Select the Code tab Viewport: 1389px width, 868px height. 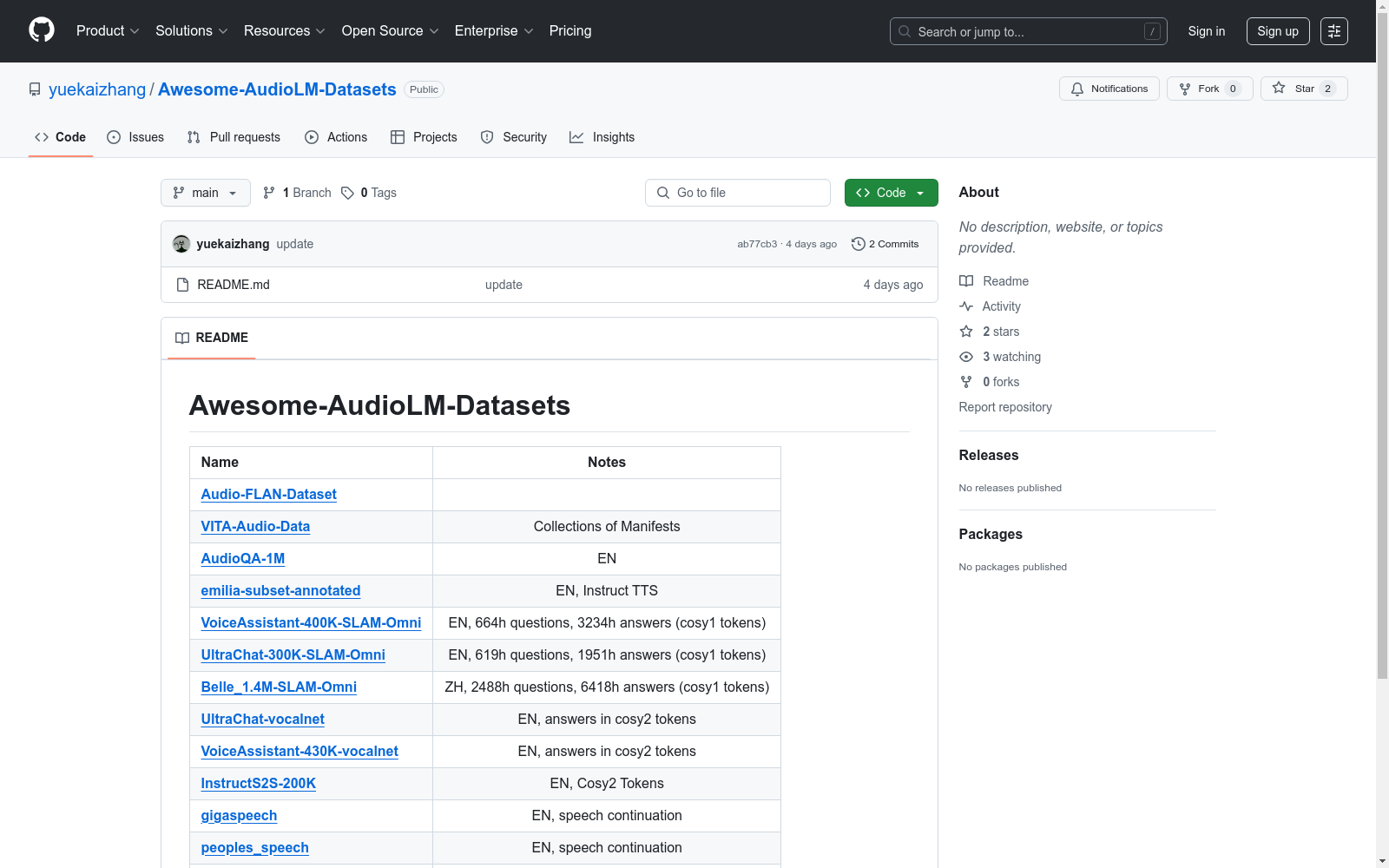click(61, 137)
